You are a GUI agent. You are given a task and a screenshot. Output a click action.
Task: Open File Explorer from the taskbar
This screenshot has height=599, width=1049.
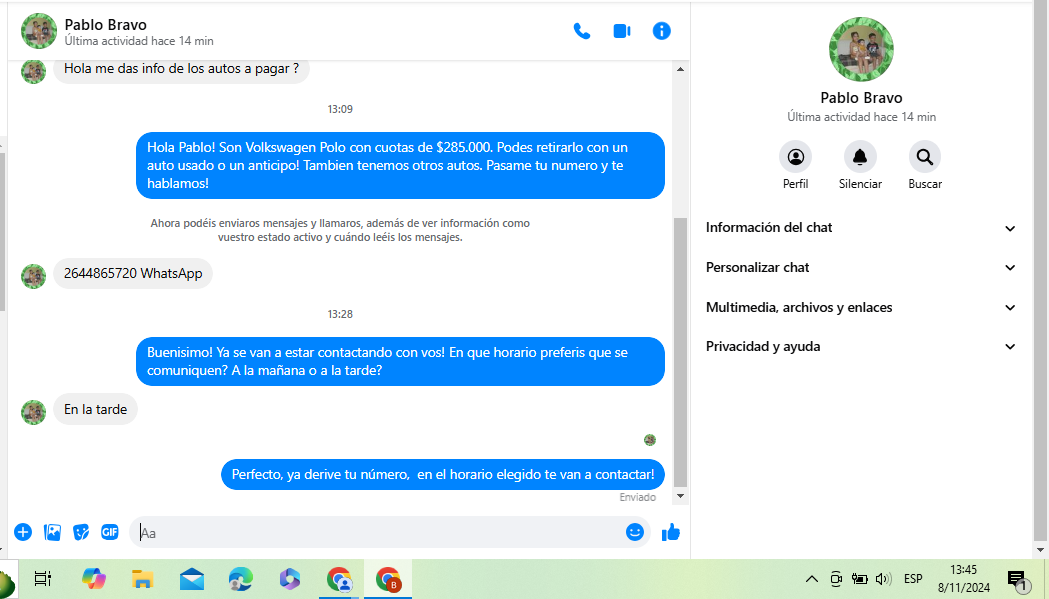point(143,579)
